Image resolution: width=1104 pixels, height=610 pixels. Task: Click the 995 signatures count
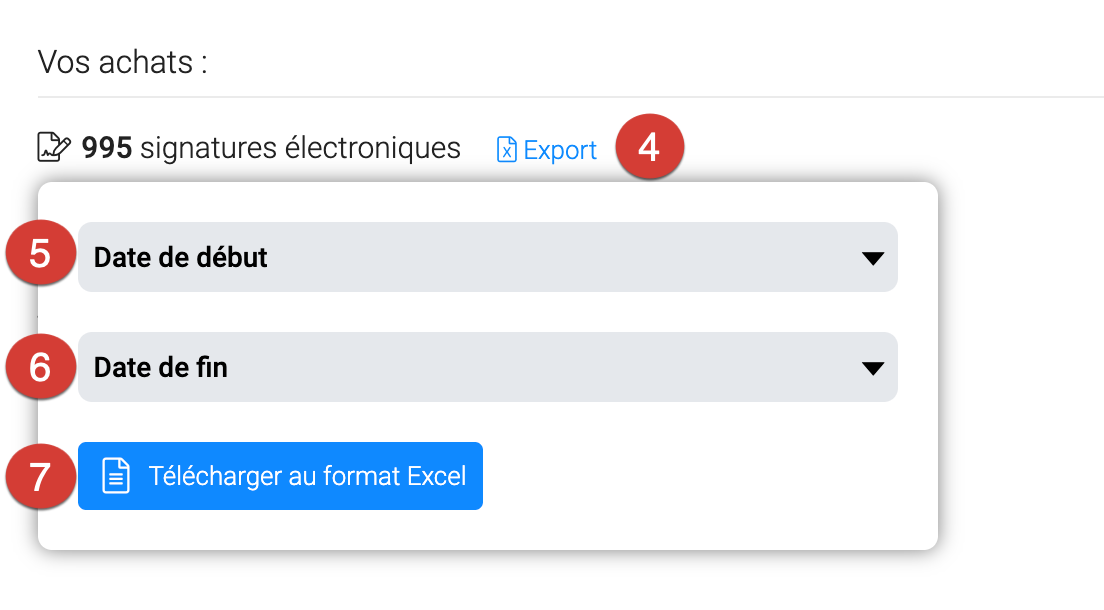pos(107,148)
